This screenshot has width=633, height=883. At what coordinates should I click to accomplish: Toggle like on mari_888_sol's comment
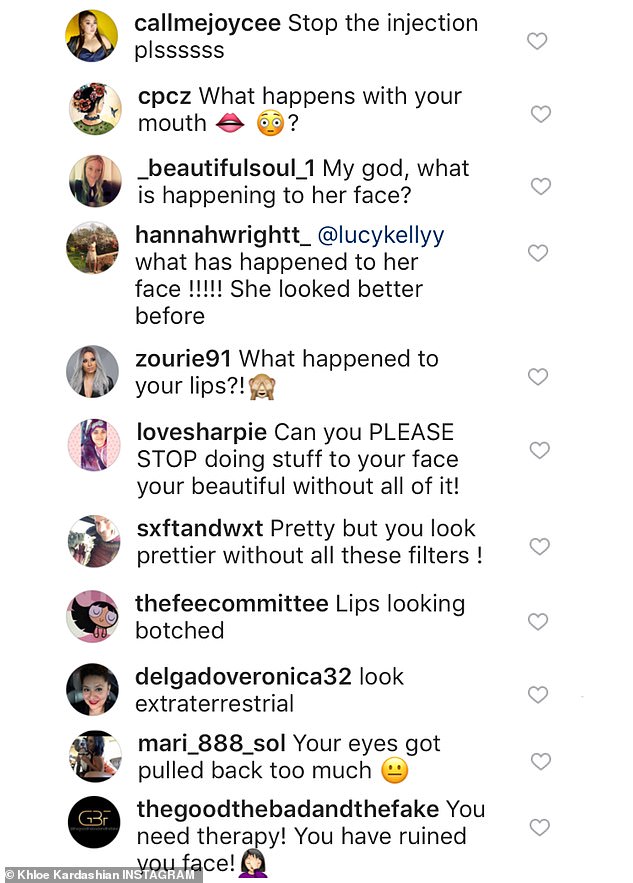(x=540, y=762)
